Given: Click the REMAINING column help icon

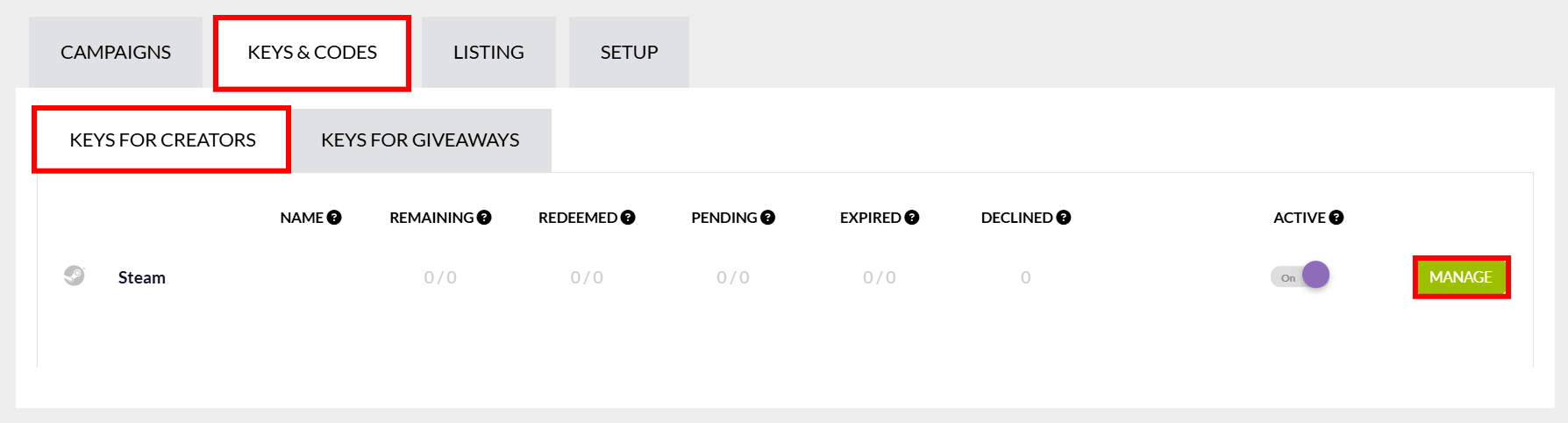Looking at the screenshot, I should coord(484,218).
